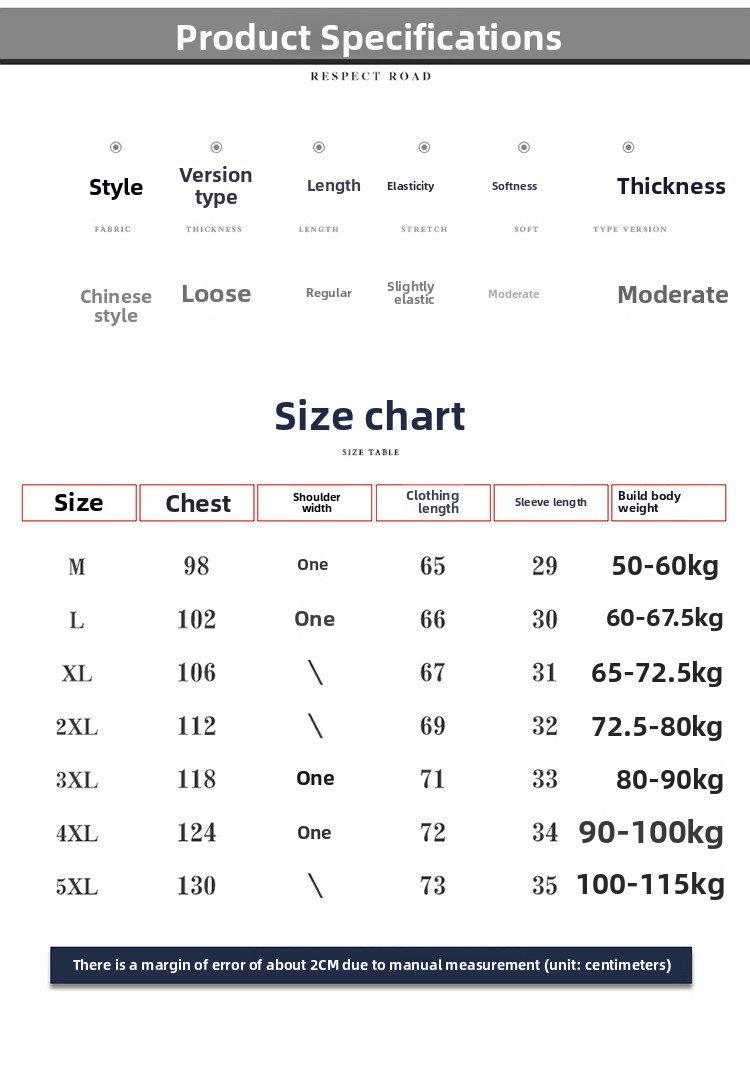
Task: Click the Chest column header
Action: [197, 503]
